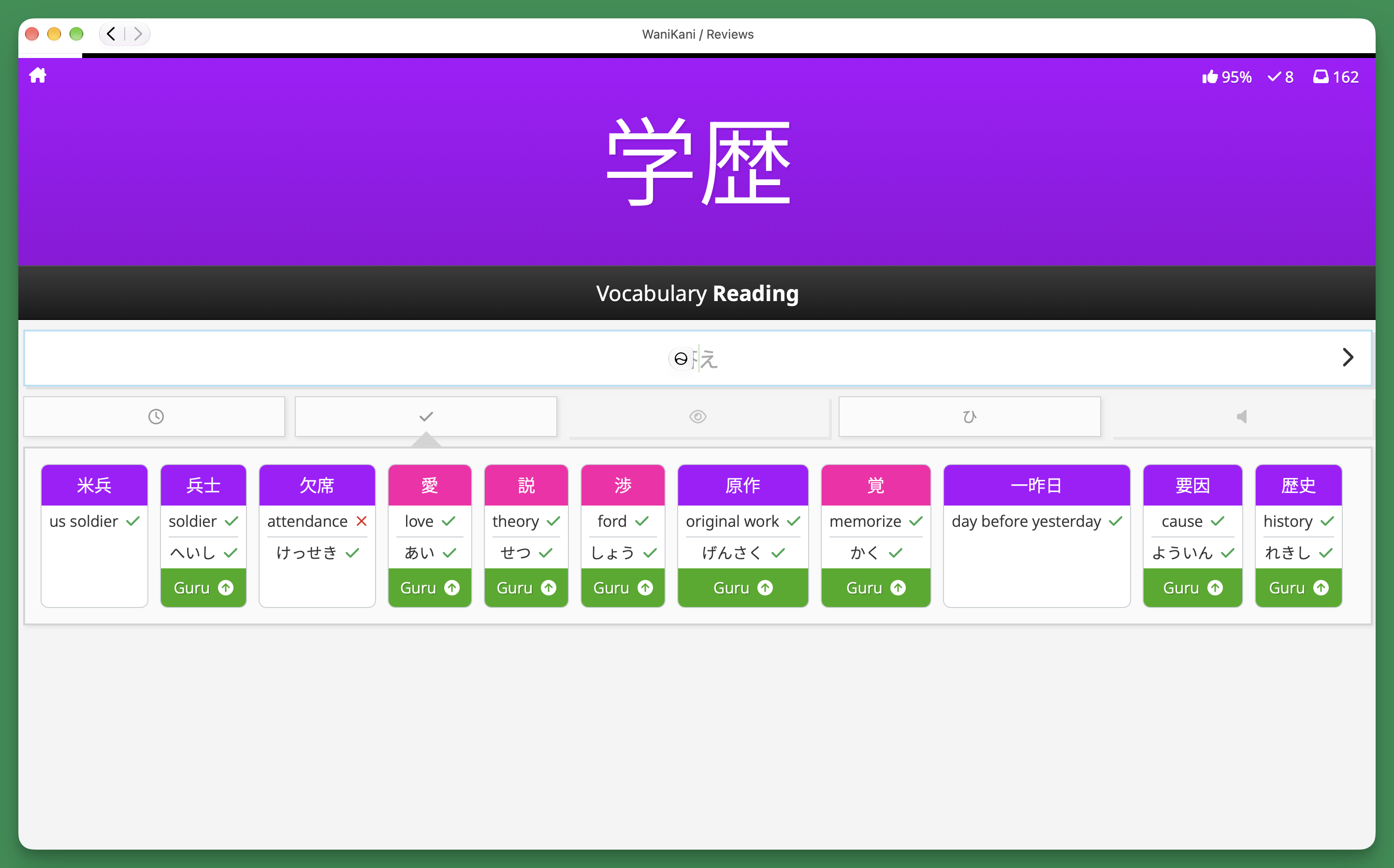Viewport: 1394px width, 868px height.
Task: Focus the reading answer input field
Action: tap(697, 358)
